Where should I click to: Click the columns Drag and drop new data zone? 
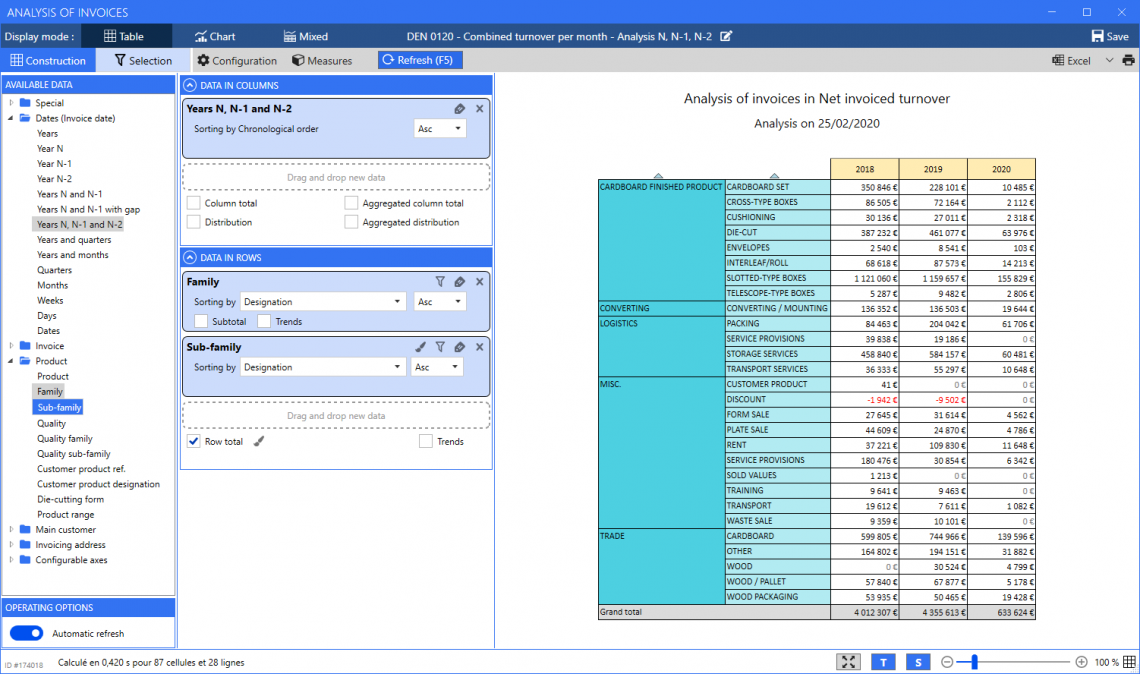pyautogui.click(x=336, y=177)
